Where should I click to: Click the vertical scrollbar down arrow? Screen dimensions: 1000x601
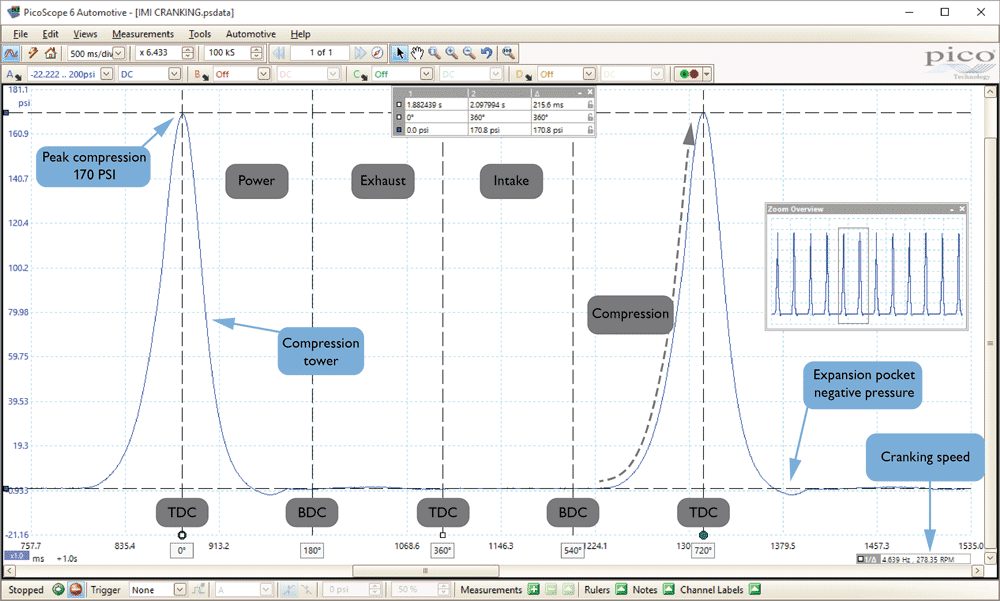tap(990, 558)
